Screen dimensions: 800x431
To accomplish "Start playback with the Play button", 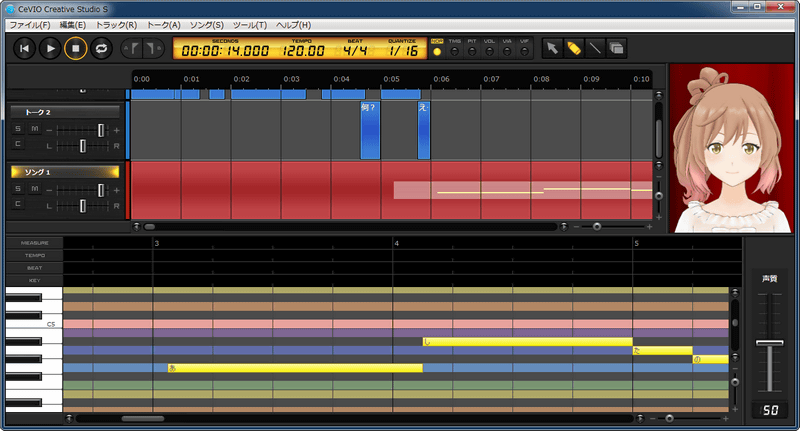I will point(50,48).
